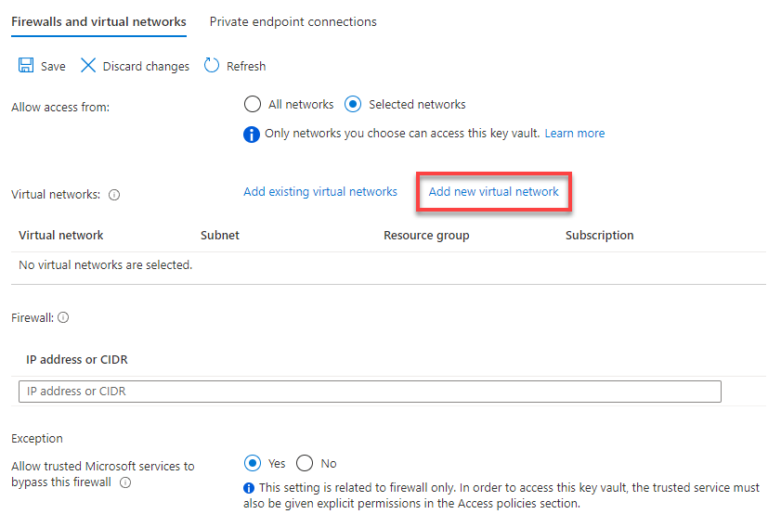This screenshot has height=527, width=768.
Task: Click blue info icon before 'Only networks you choose'
Action: point(251,134)
